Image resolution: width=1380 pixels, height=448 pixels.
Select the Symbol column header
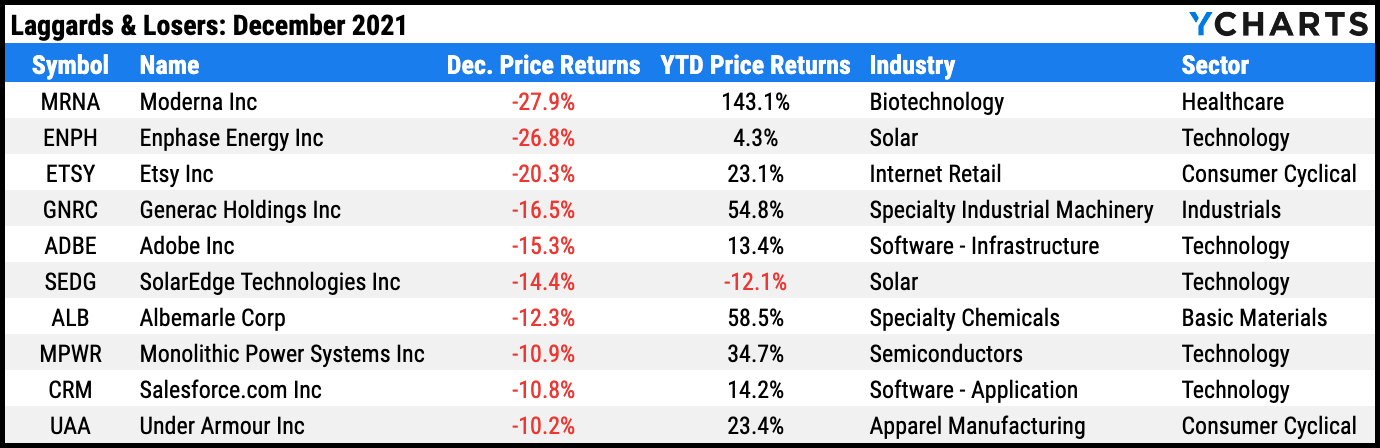(x=70, y=66)
